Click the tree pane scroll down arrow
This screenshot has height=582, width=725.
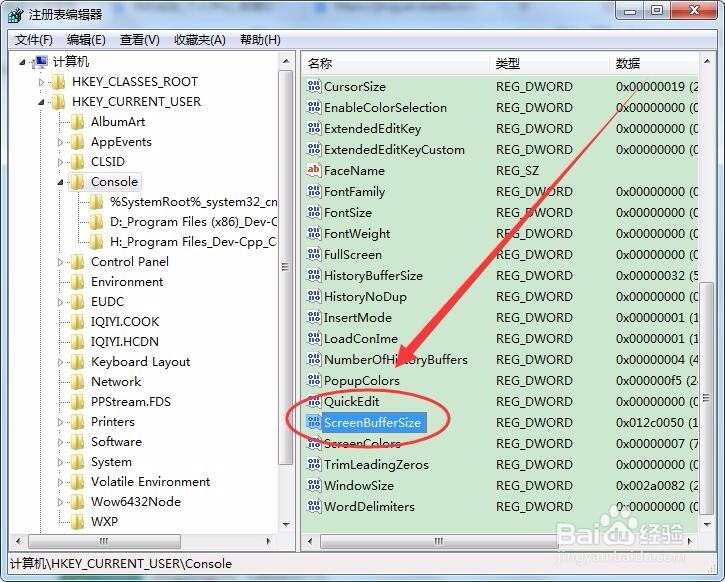point(286,524)
